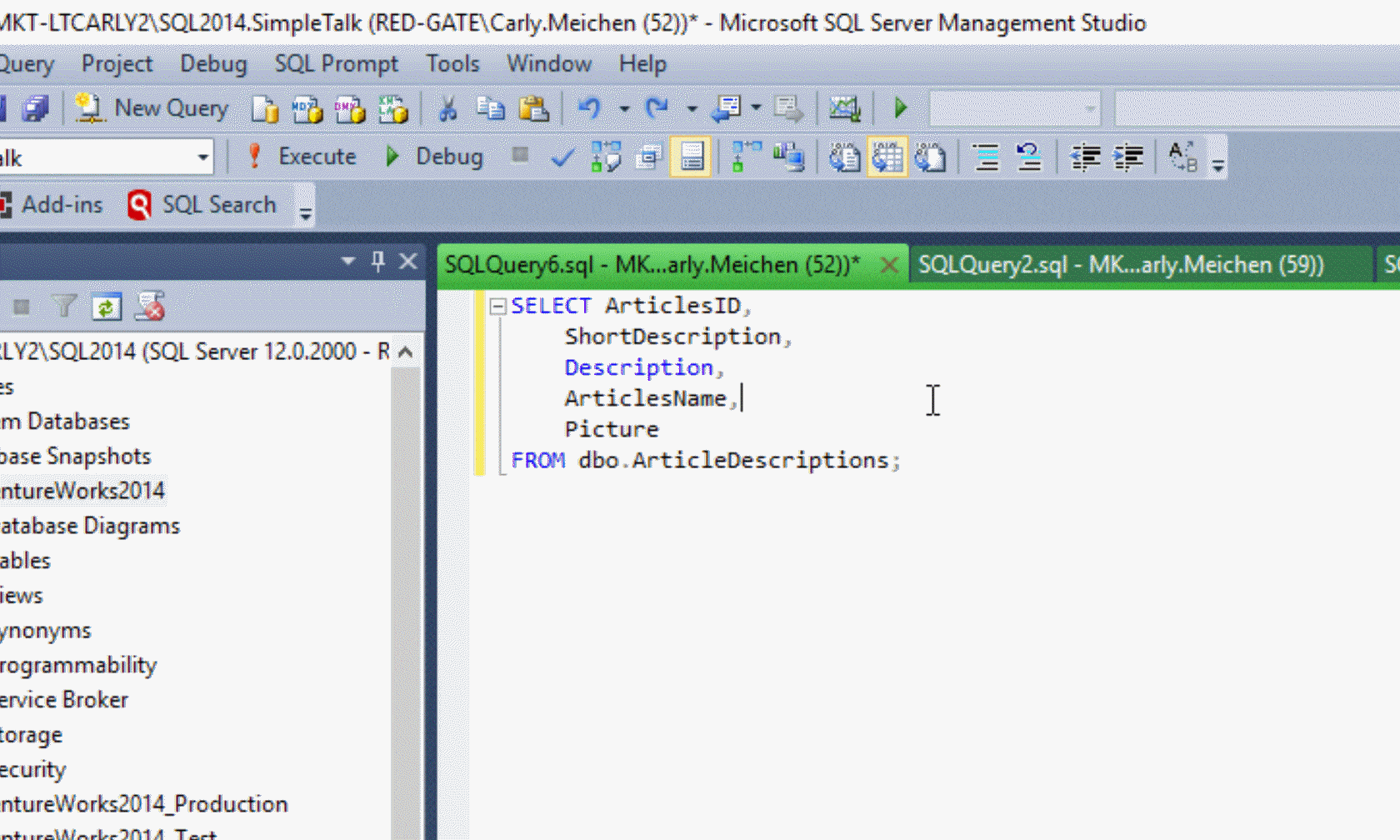Screen dimensions: 1400x840
Task: Open the Debug menu
Action: [213, 63]
